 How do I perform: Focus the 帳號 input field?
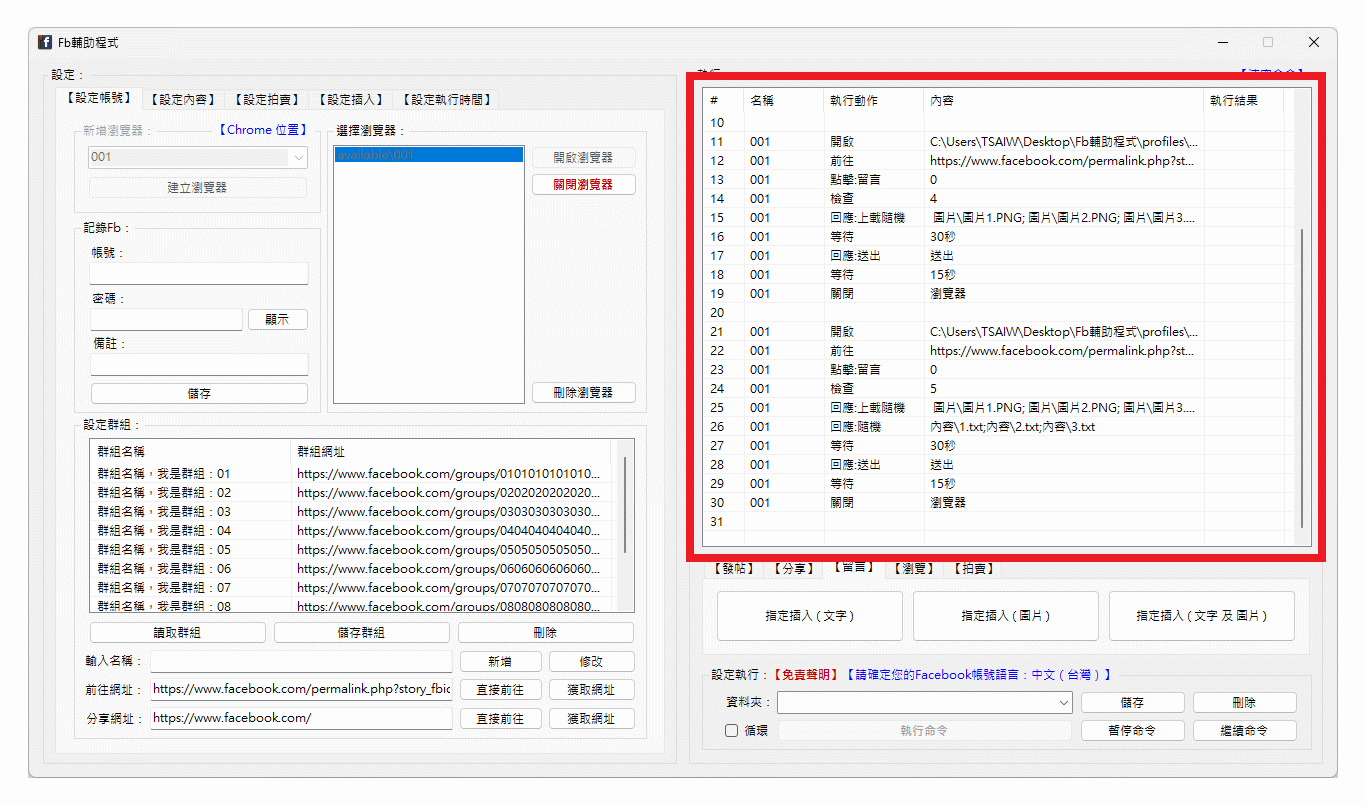coord(199,273)
